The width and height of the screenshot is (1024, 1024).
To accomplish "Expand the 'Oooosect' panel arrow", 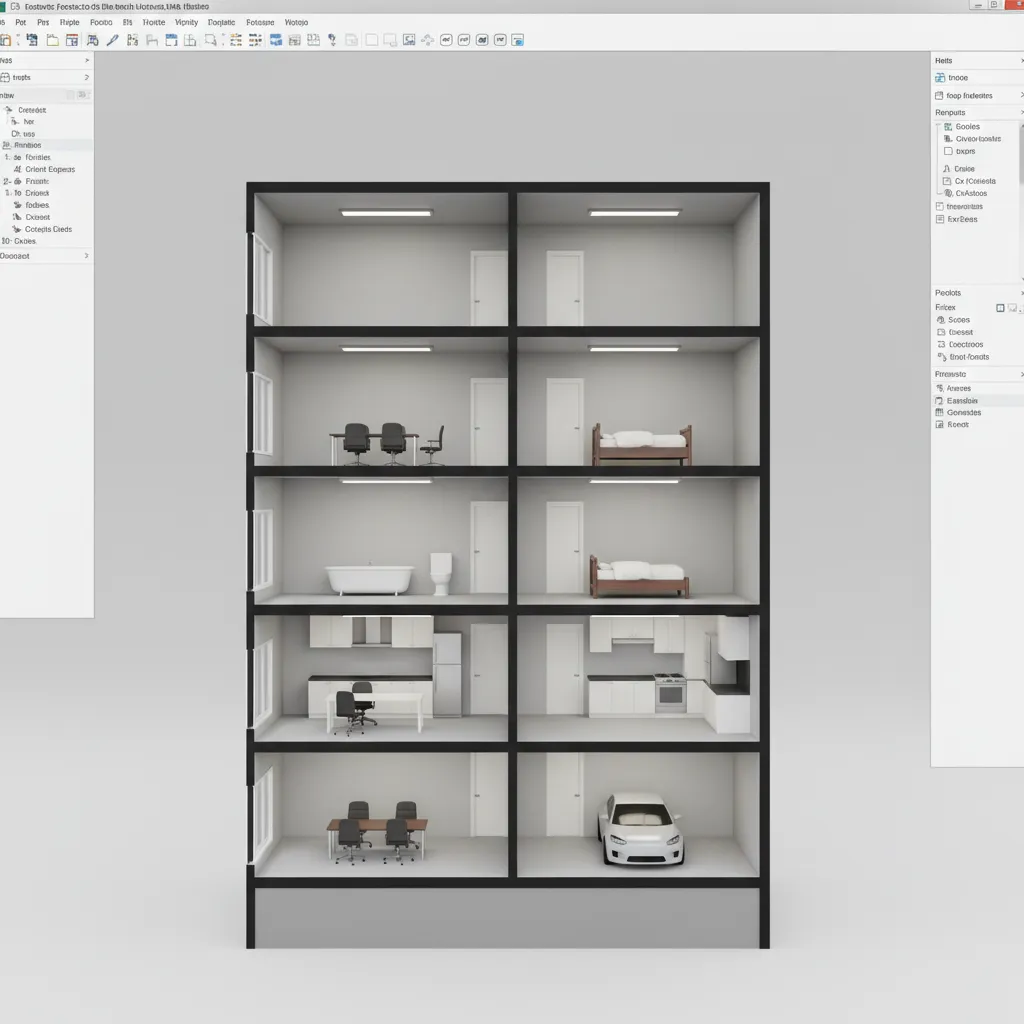I will [86, 256].
